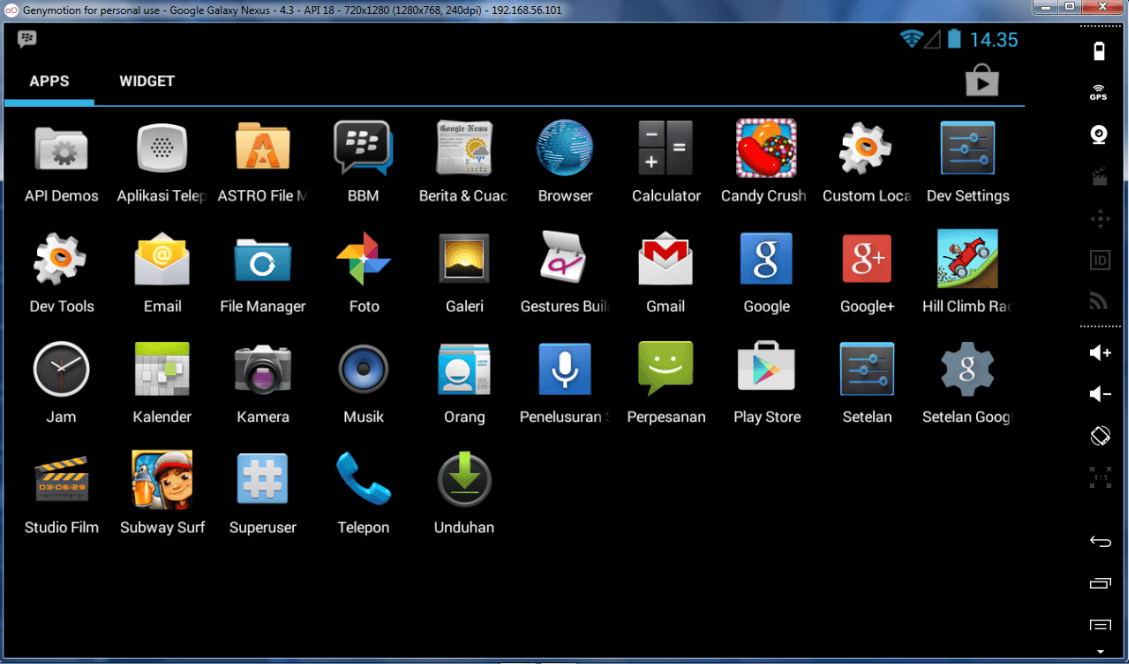Click the battery status bar icon

pos(954,39)
